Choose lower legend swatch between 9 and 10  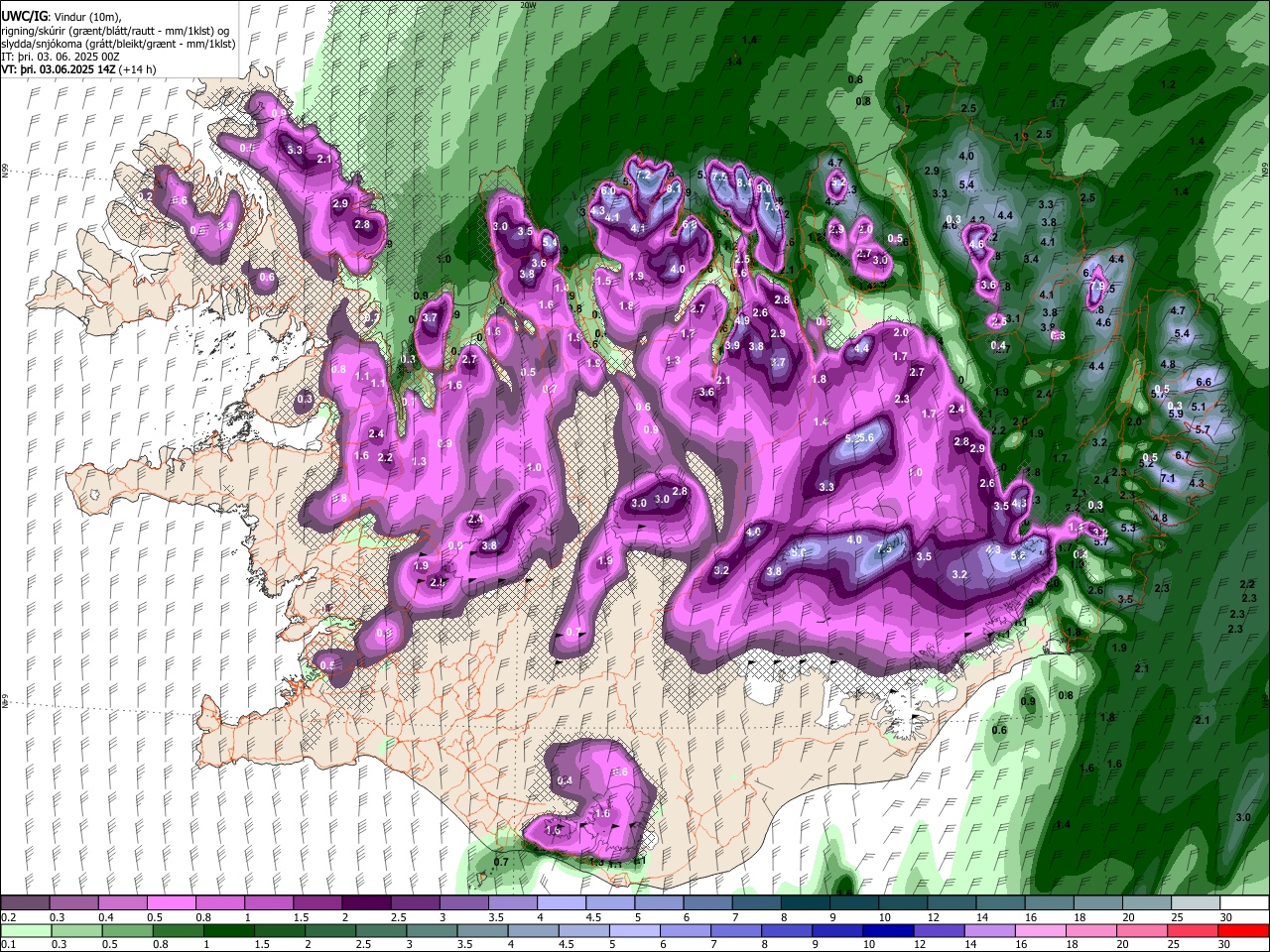pyautogui.click(x=837, y=930)
